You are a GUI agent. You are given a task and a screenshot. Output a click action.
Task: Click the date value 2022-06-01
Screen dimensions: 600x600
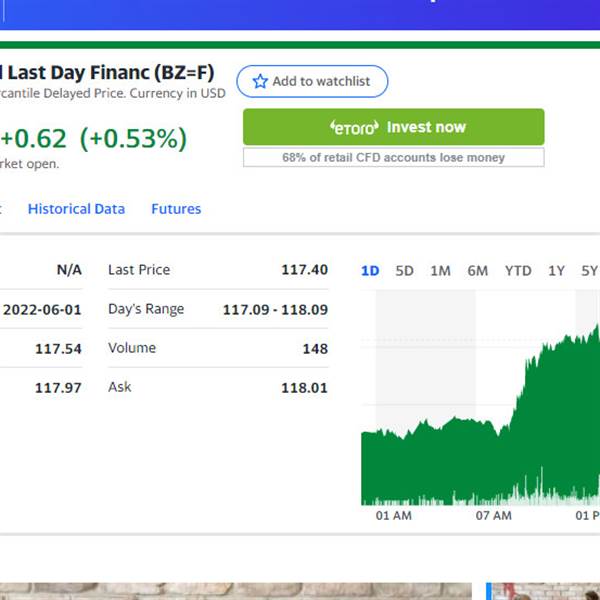(x=42, y=310)
